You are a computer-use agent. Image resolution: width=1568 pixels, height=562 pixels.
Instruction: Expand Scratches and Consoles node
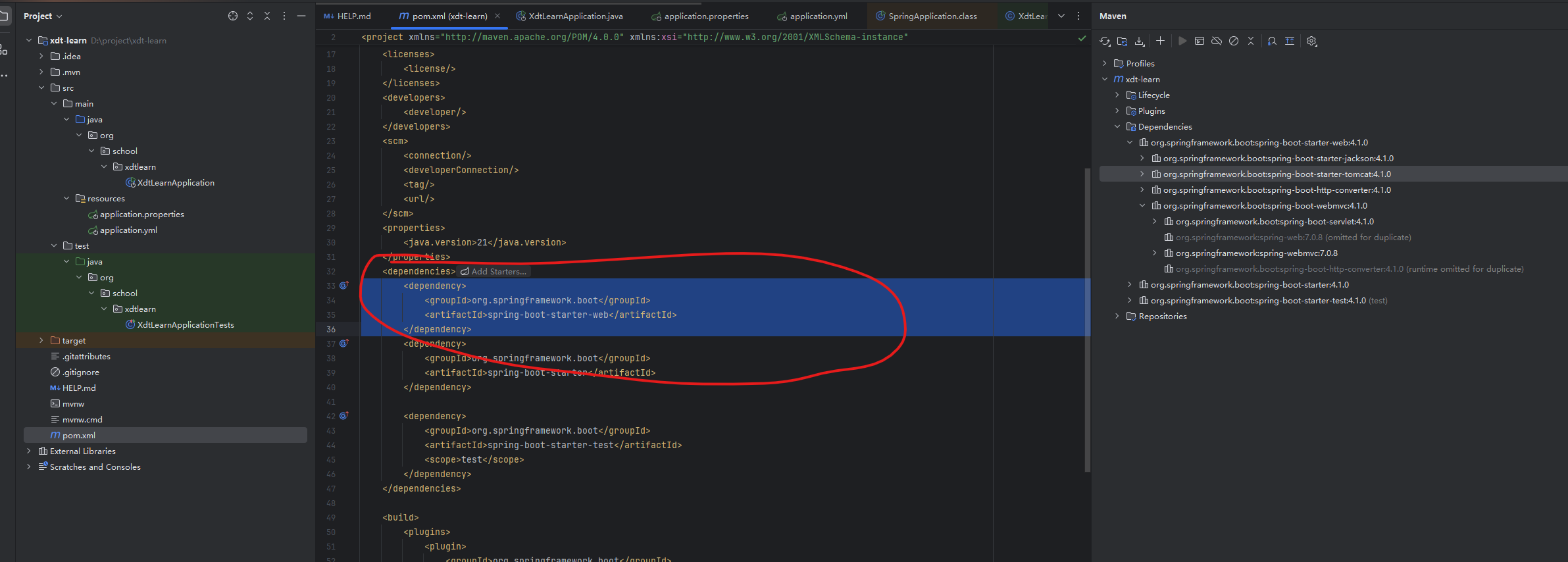tap(29, 467)
